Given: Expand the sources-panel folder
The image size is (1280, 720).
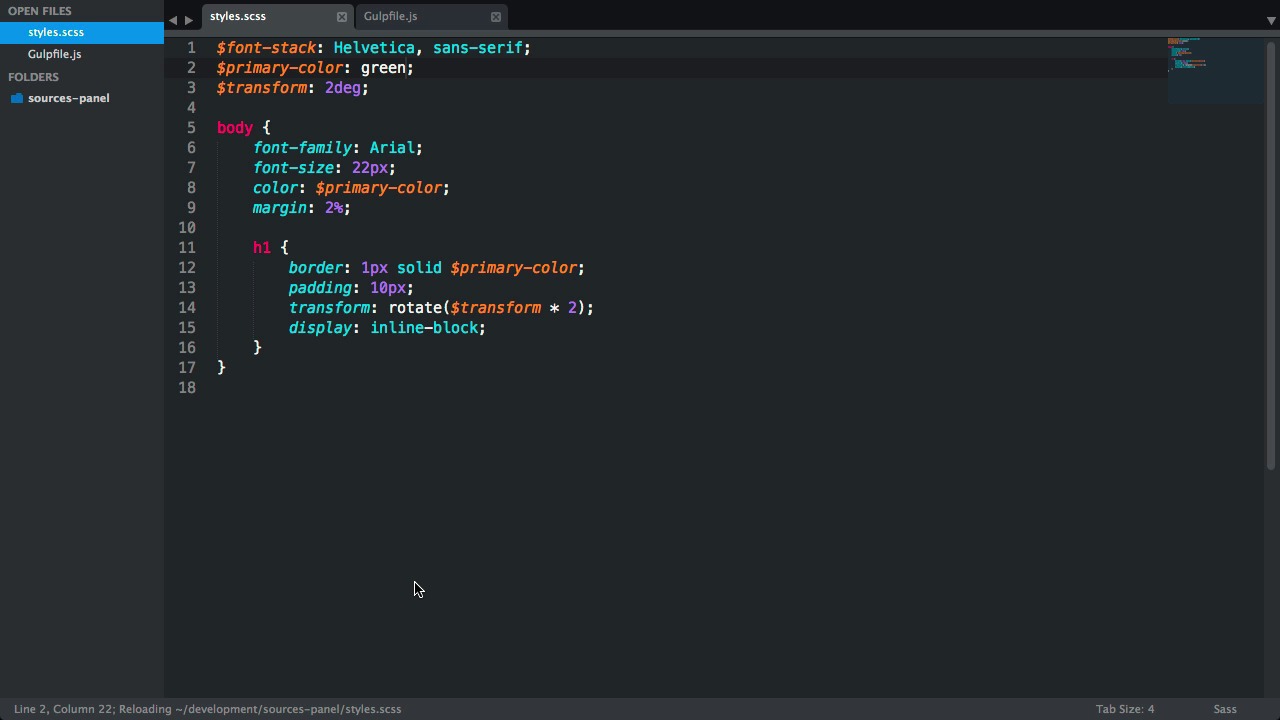Looking at the screenshot, I should pos(69,98).
